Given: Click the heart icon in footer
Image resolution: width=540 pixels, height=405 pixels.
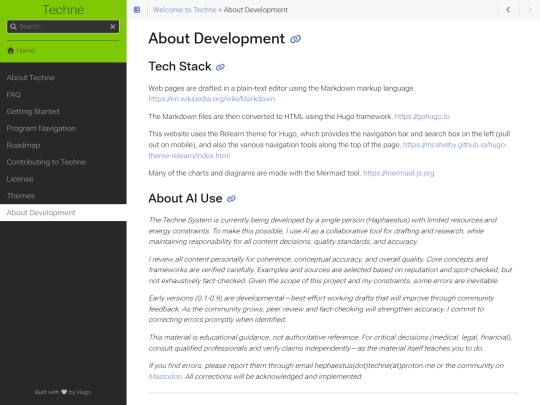Looking at the screenshot, I should (64, 392).
